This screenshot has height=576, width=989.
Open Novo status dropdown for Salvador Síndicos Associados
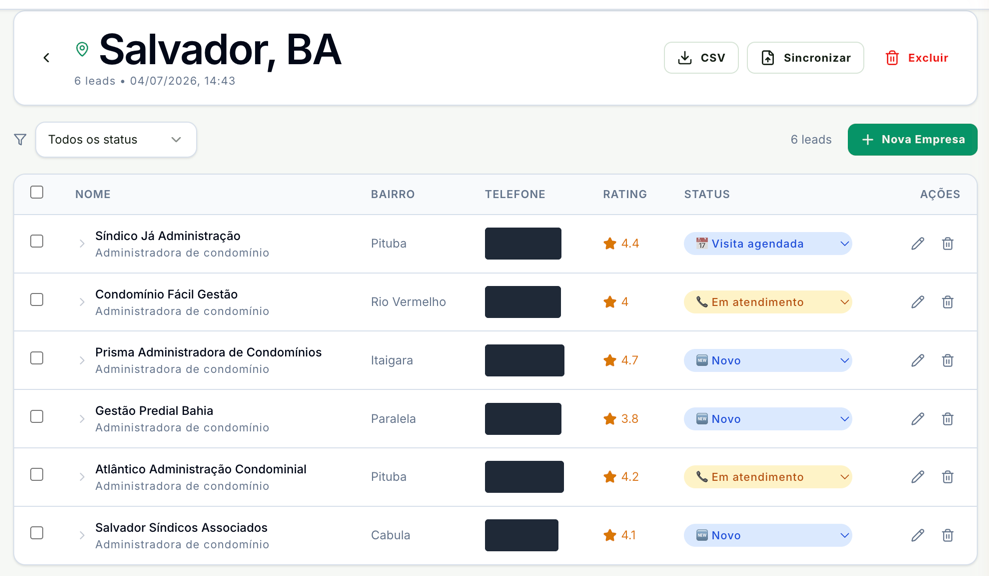click(768, 536)
